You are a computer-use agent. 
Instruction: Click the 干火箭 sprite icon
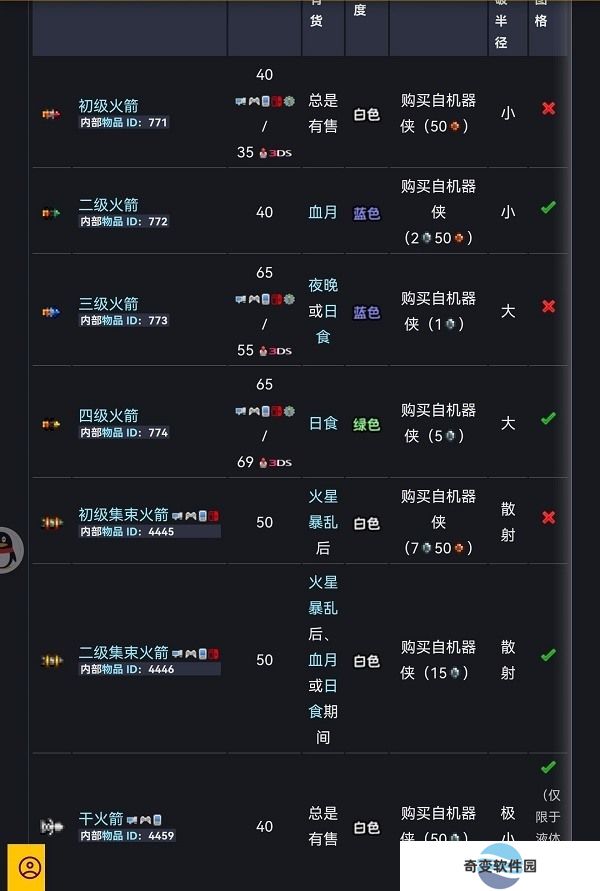pos(52,826)
